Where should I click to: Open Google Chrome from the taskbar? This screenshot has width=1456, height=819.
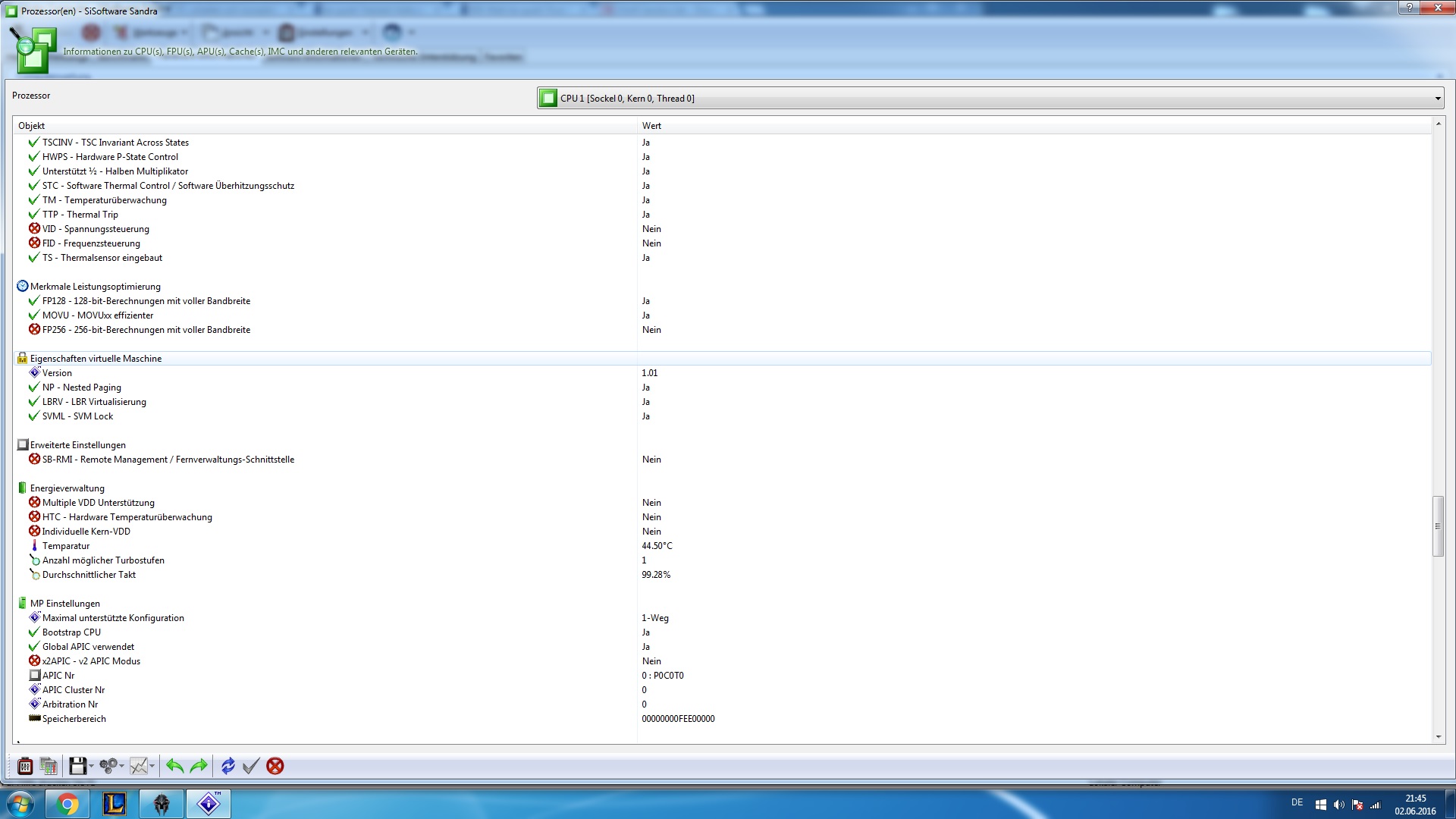pos(67,804)
